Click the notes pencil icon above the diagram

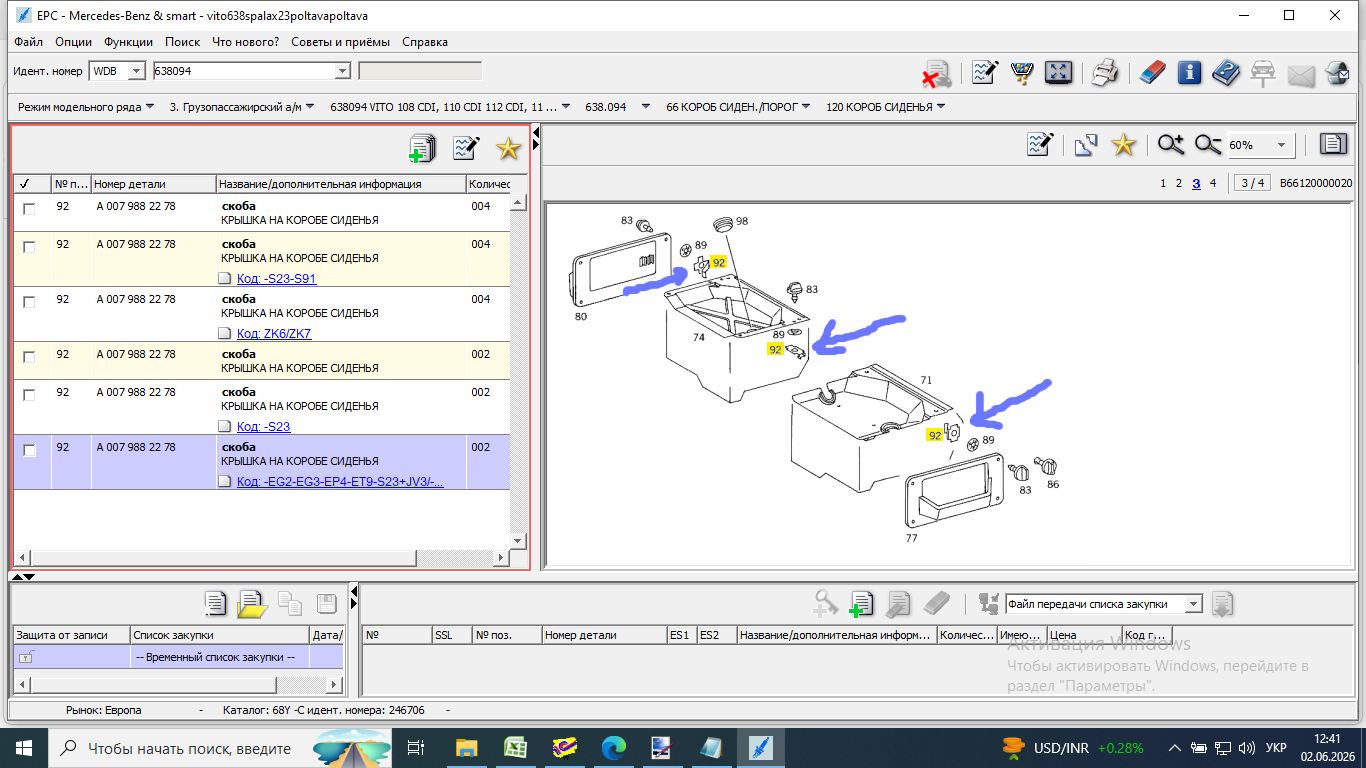[1040, 145]
